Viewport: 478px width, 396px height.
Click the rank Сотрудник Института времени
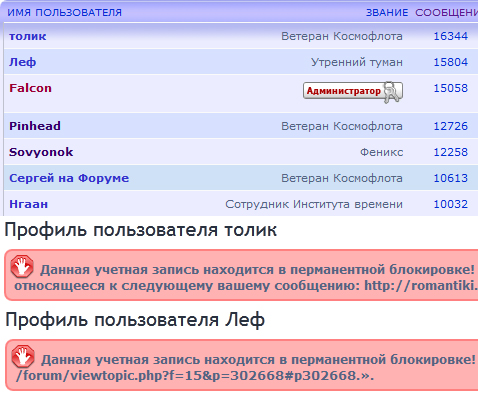[x=314, y=204]
